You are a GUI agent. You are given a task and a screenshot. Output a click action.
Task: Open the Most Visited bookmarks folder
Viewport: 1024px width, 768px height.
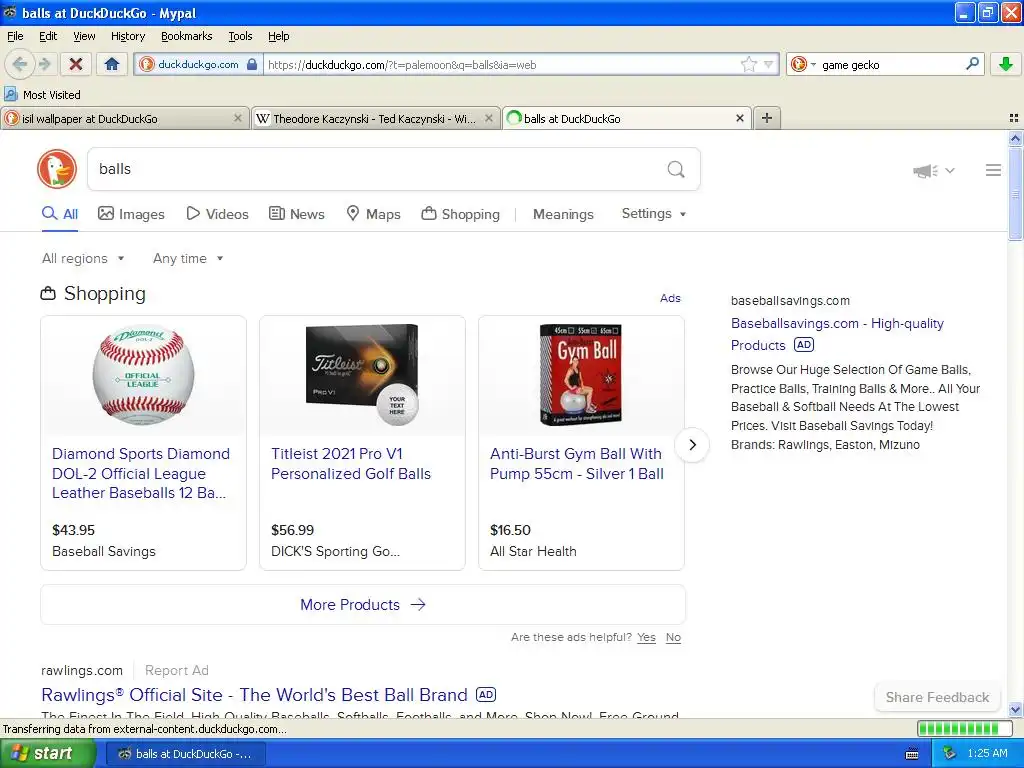[42, 95]
